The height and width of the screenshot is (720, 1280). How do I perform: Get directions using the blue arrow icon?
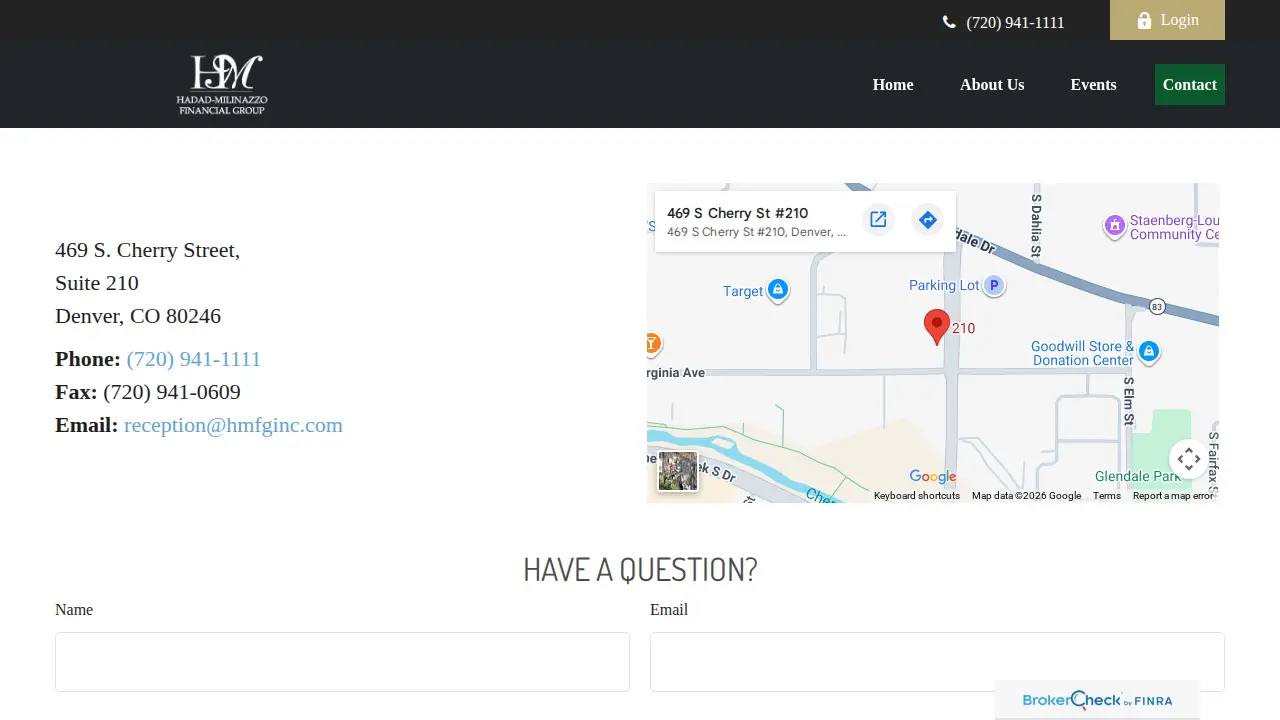928,220
